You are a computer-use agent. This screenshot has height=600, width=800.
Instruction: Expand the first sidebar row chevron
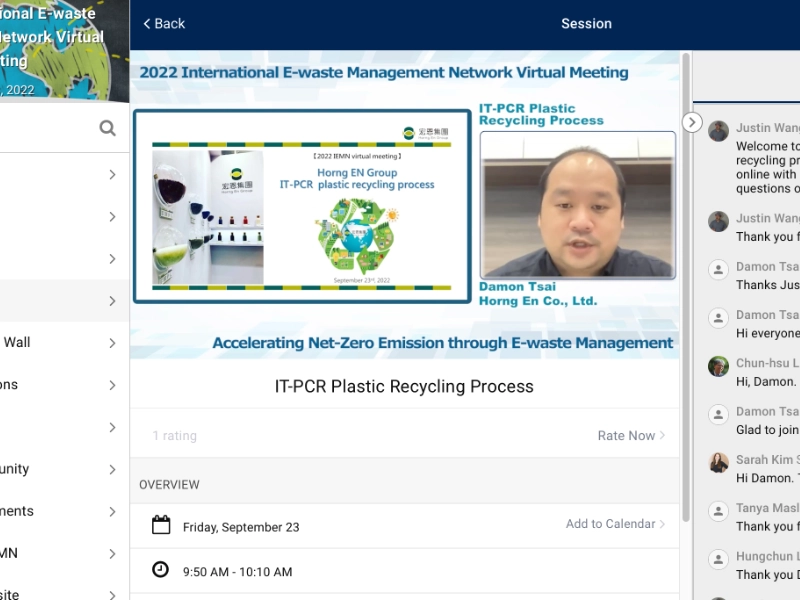112,175
